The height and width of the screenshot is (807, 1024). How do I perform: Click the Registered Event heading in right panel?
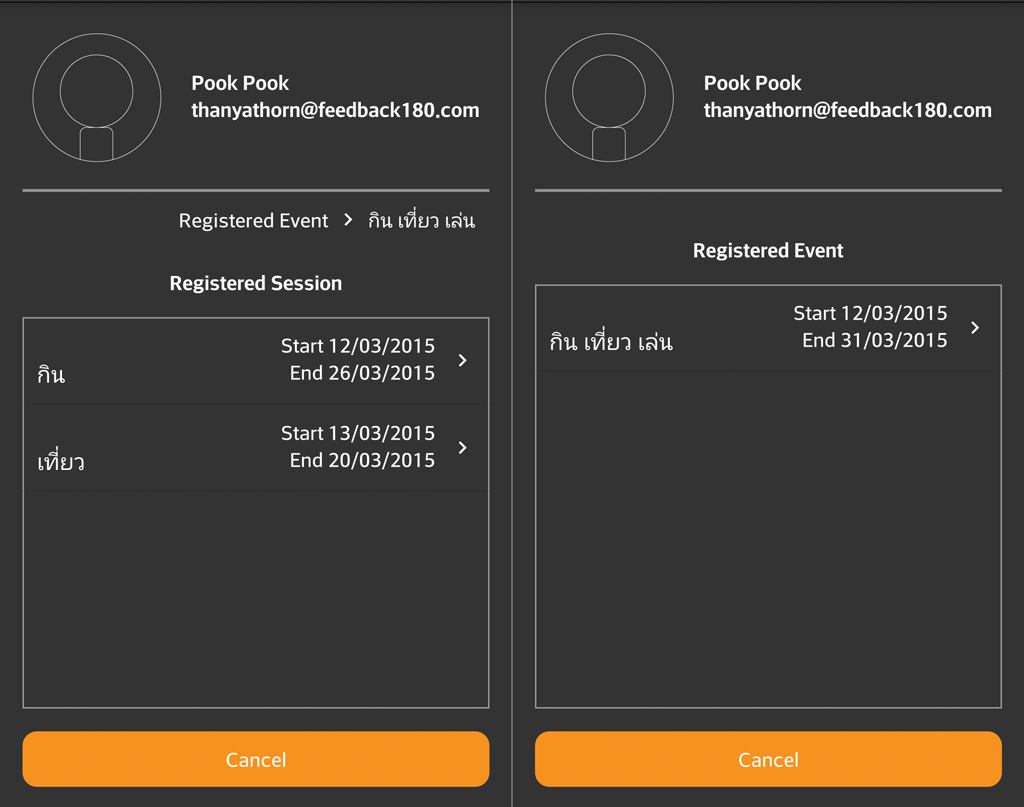pos(768,250)
